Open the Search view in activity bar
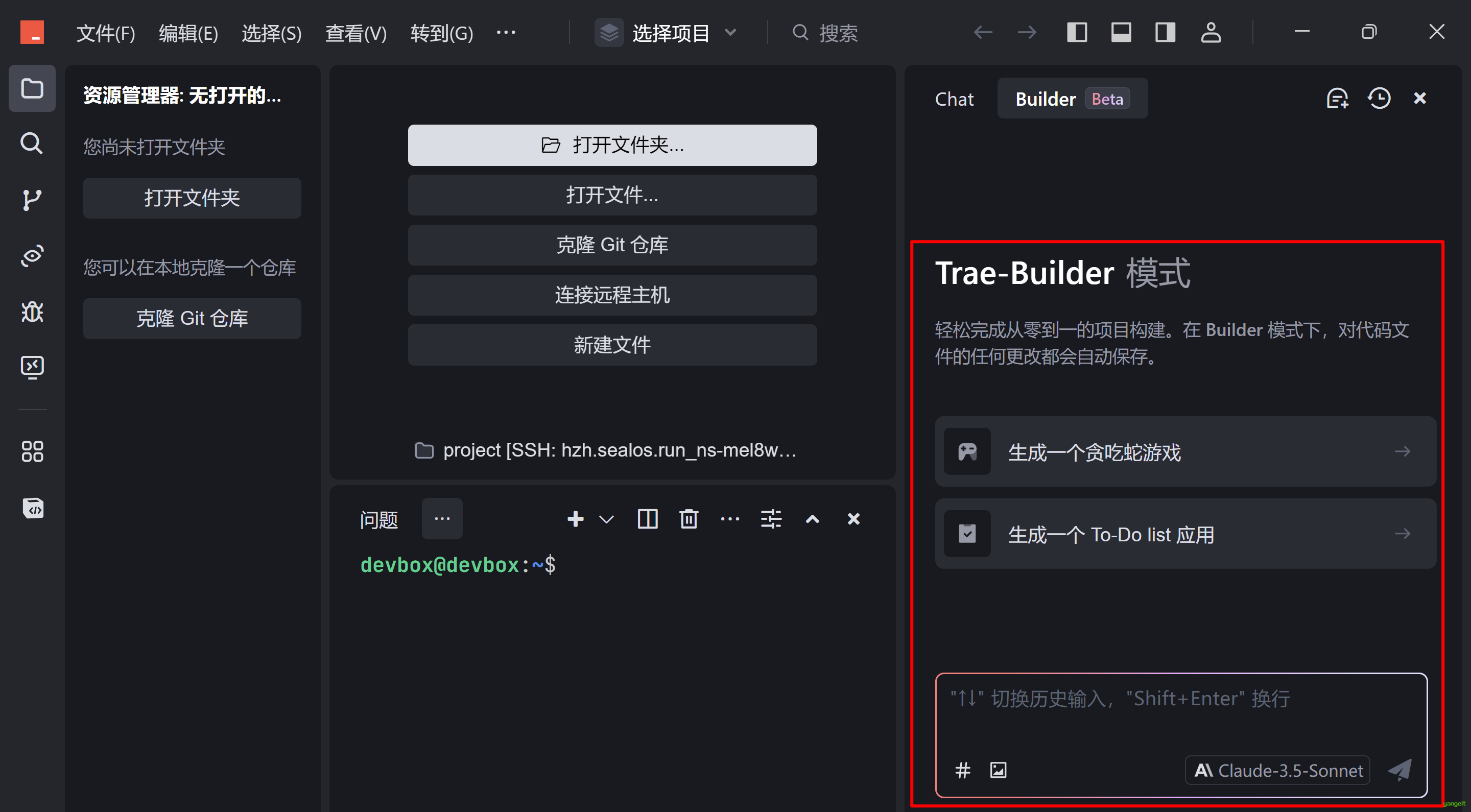 click(32, 144)
